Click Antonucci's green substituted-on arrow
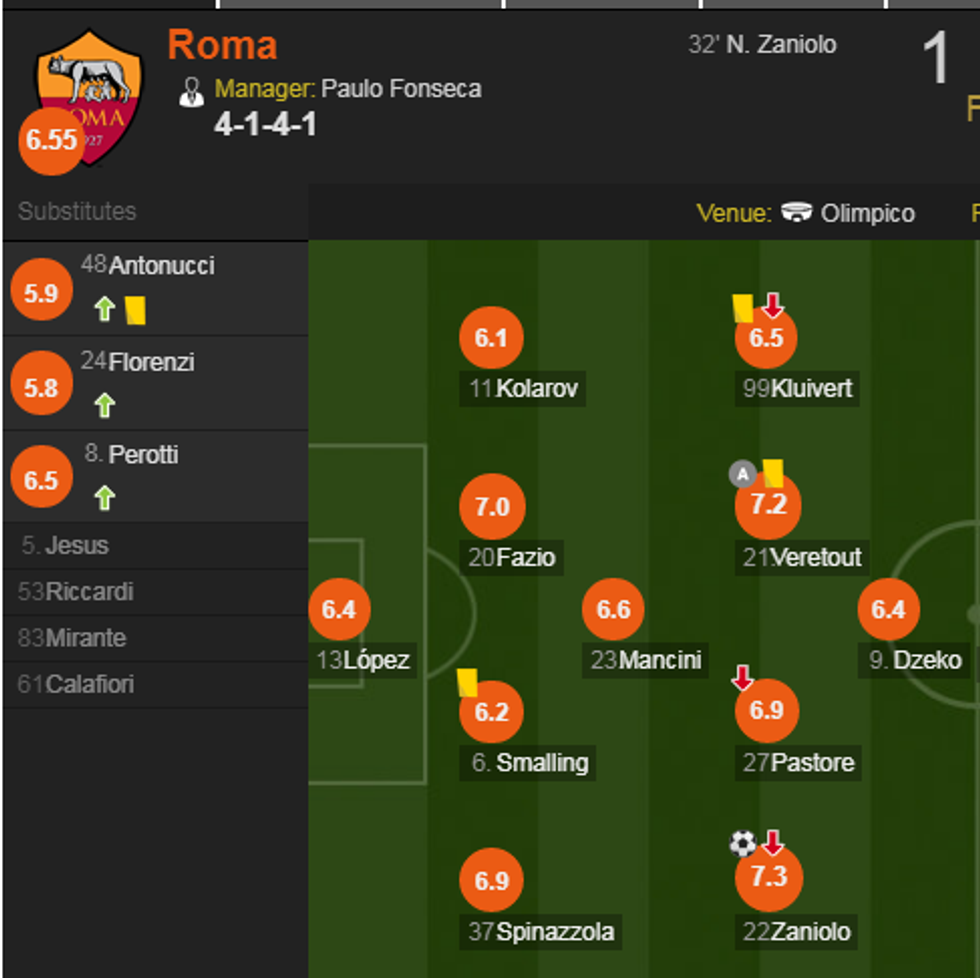Screen dimensions: 980x978 coord(105,309)
